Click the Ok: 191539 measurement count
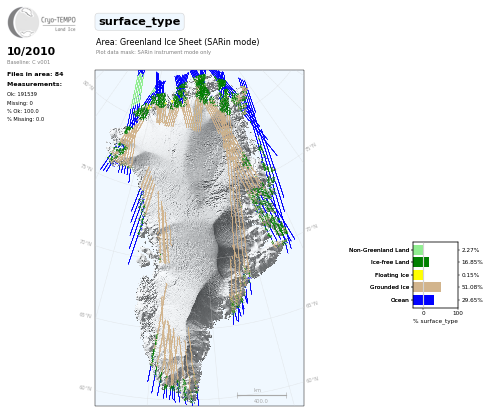The width and height of the screenshot is (492, 410). coord(22,94)
